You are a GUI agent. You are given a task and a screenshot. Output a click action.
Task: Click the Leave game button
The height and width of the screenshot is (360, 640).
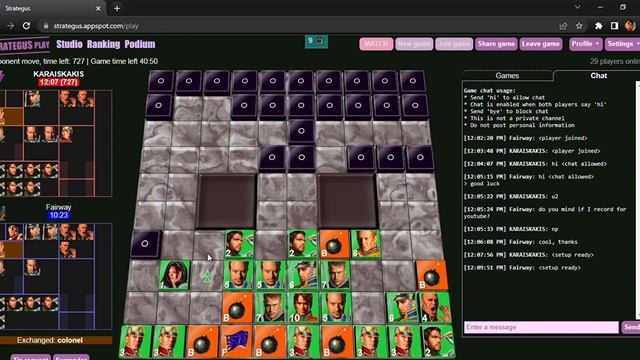541,44
